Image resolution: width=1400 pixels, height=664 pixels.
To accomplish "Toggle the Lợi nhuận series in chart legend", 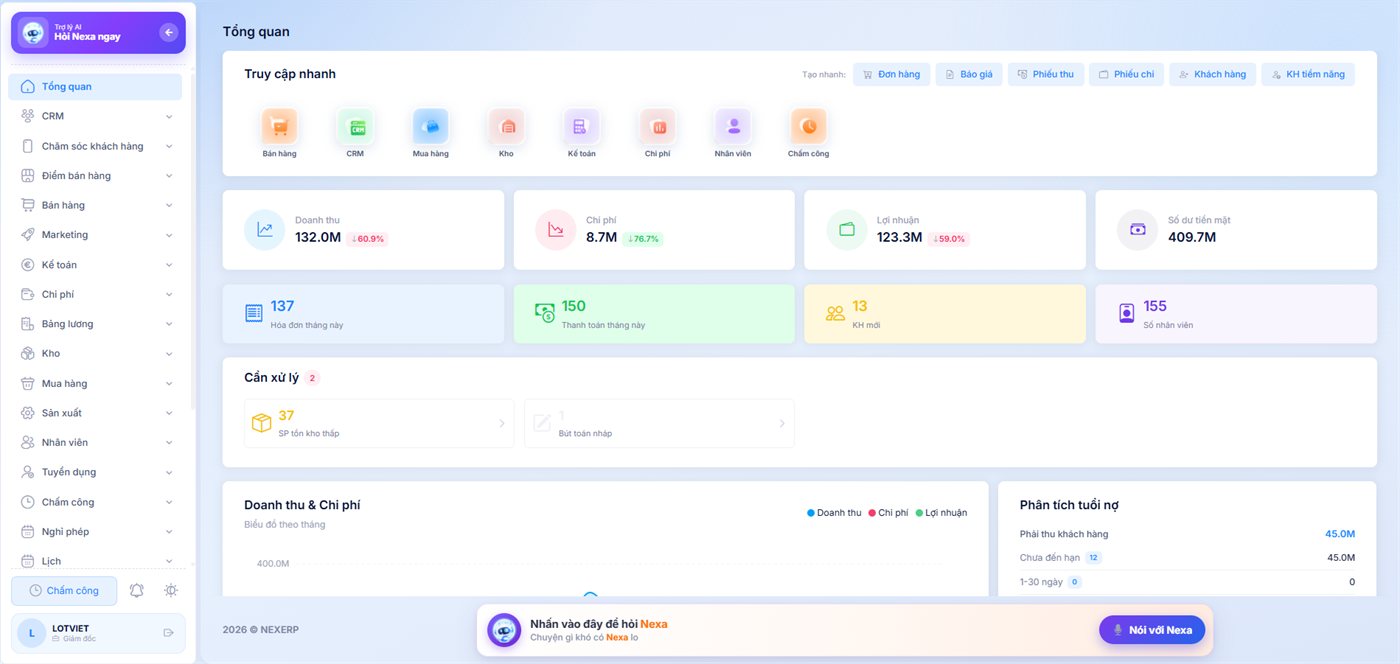I will [941, 513].
